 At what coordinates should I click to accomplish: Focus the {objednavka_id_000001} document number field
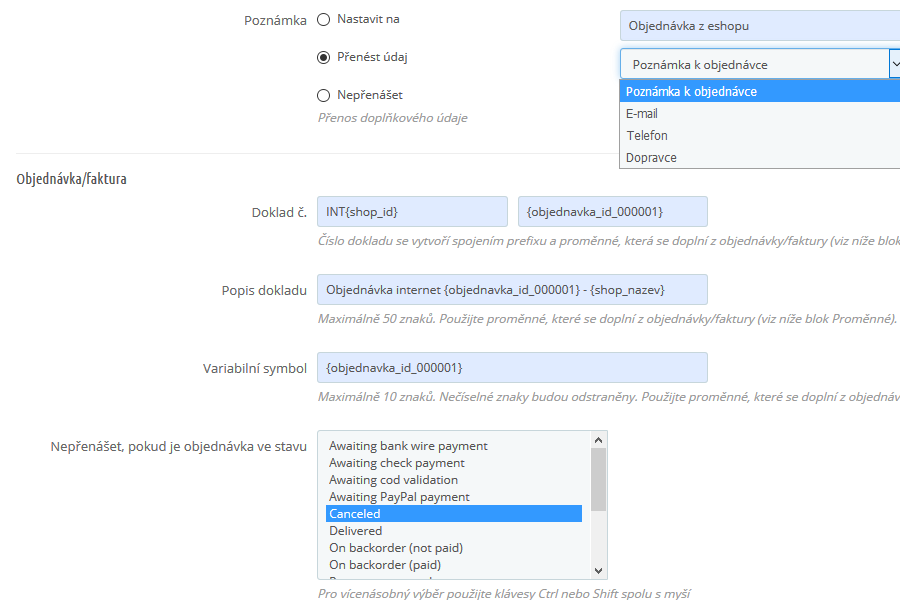coord(612,212)
